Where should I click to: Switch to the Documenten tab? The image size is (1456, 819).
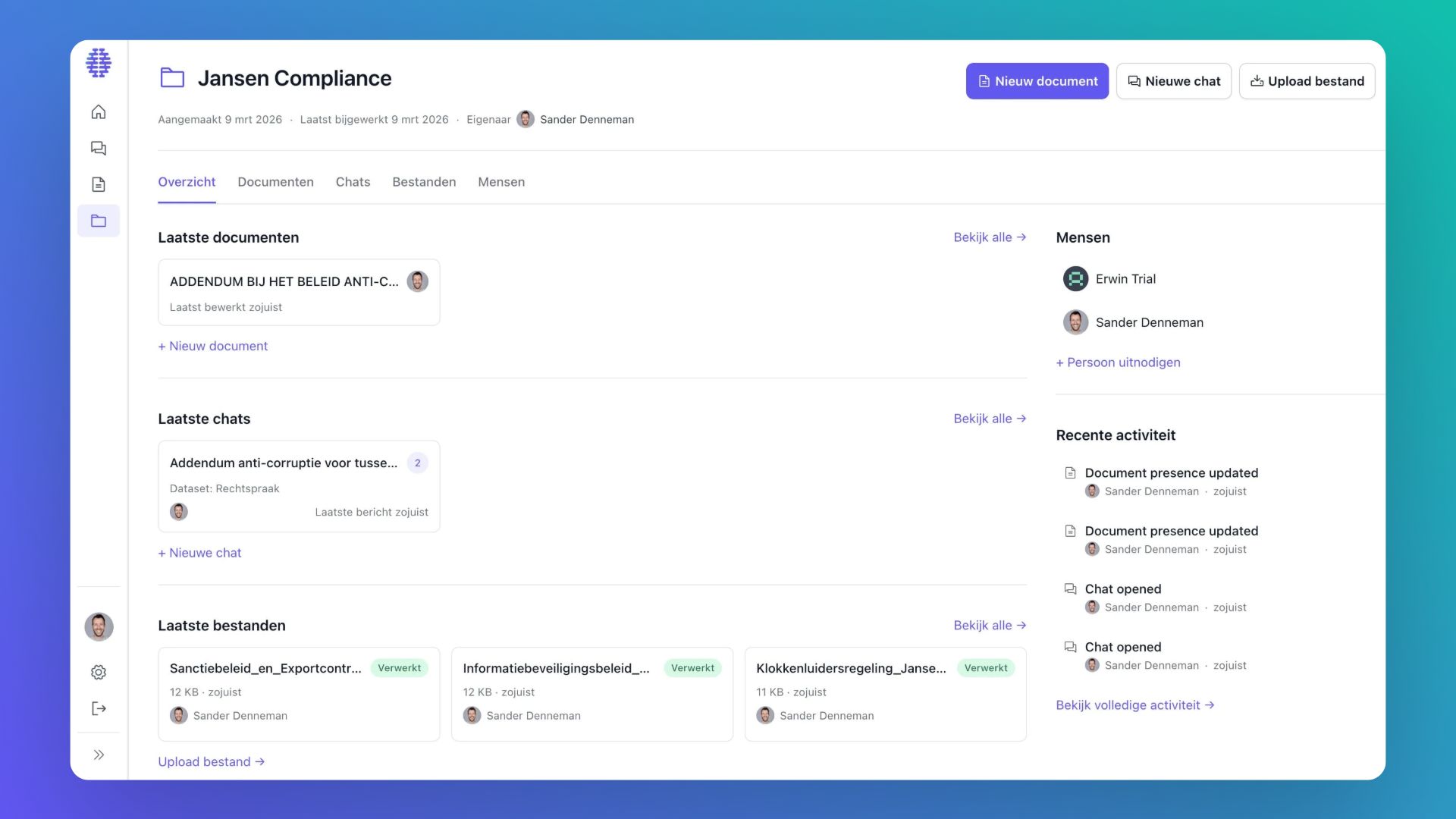pos(275,182)
